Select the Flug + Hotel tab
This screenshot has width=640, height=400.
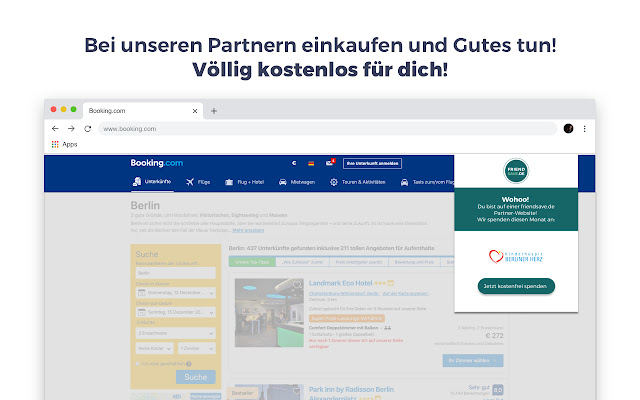(244, 182)
